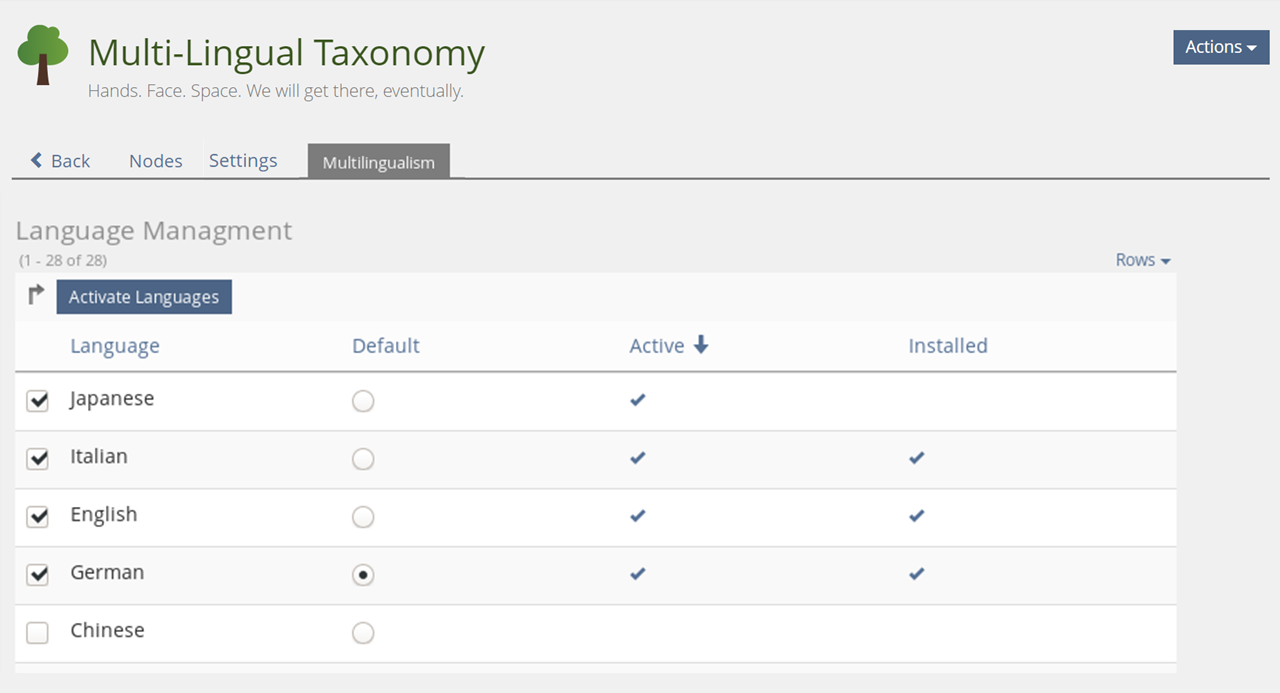Open the Actions dropdown menu
Image resolution: width=1280 pixels, height=693 pixels.
pos(1220,47)
